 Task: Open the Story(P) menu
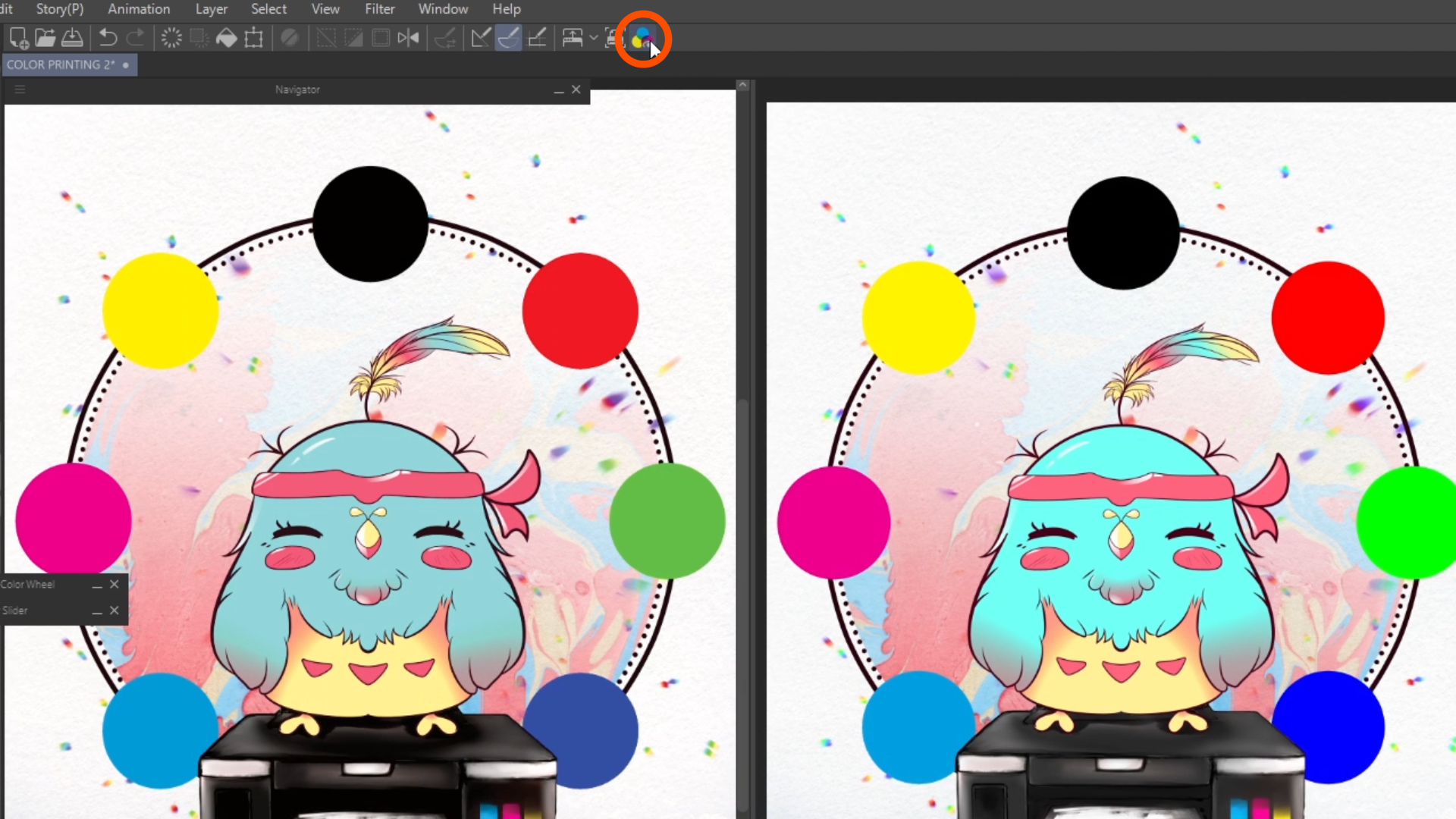tap(60, 9)
